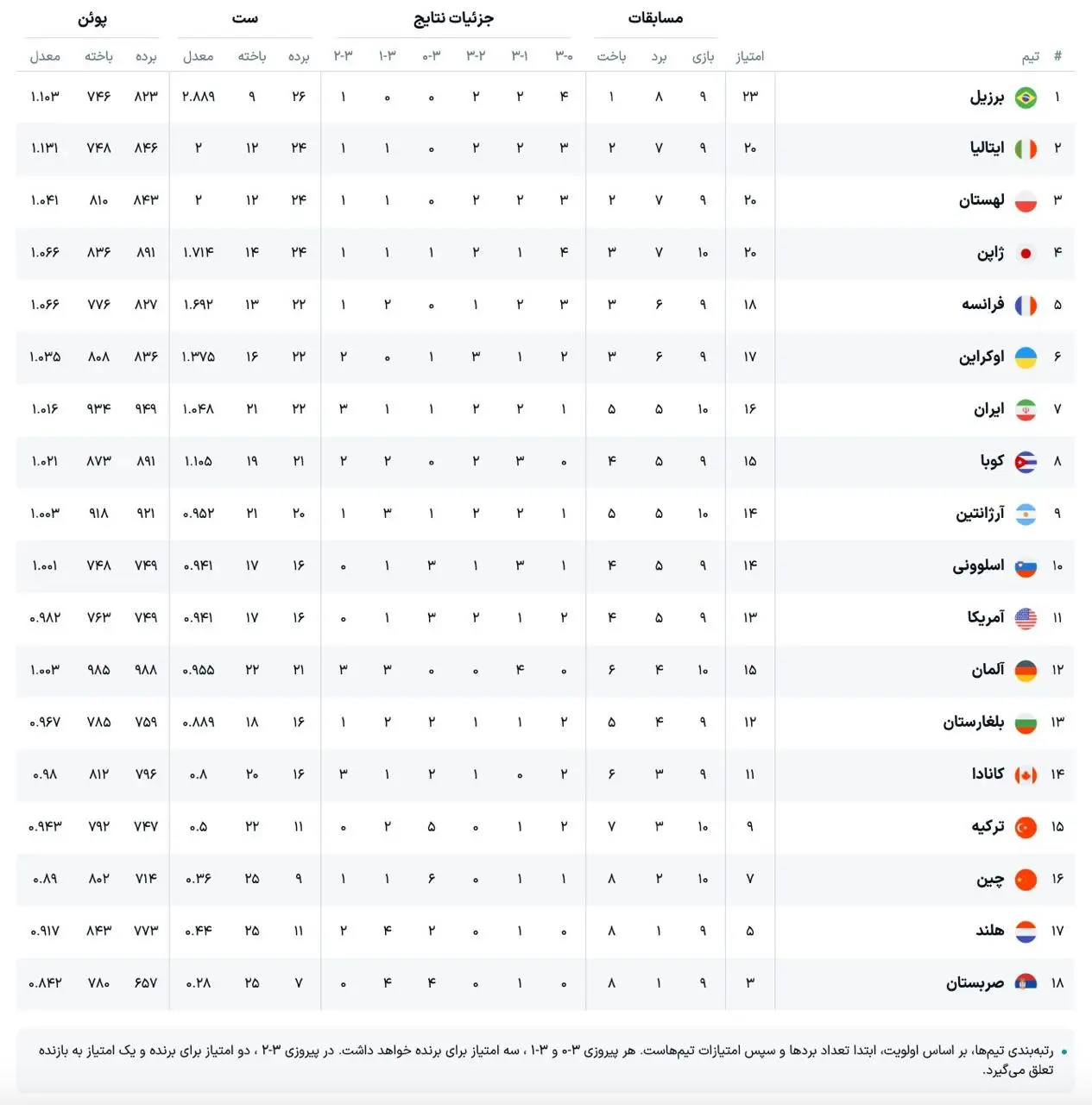The width and height of the screenshot is (1092, 1105).
Task: Click the Germany flag icon
Action: (1026, 671)
